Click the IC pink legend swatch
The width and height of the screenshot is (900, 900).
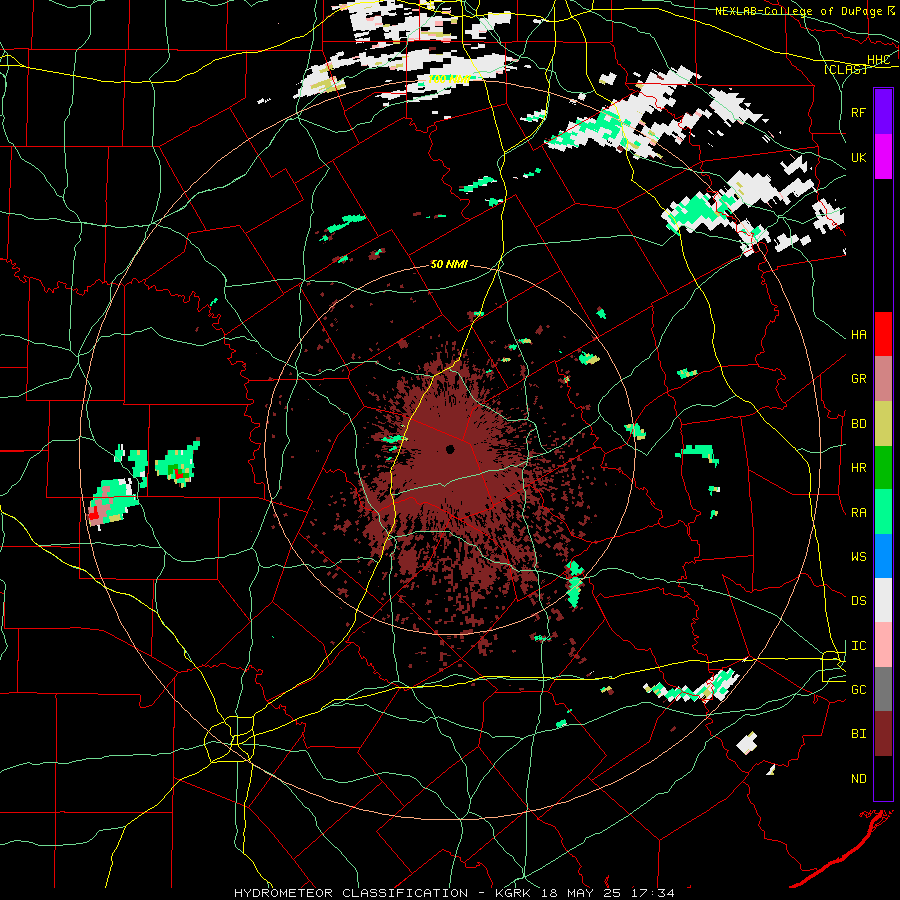tap(883, 645)
